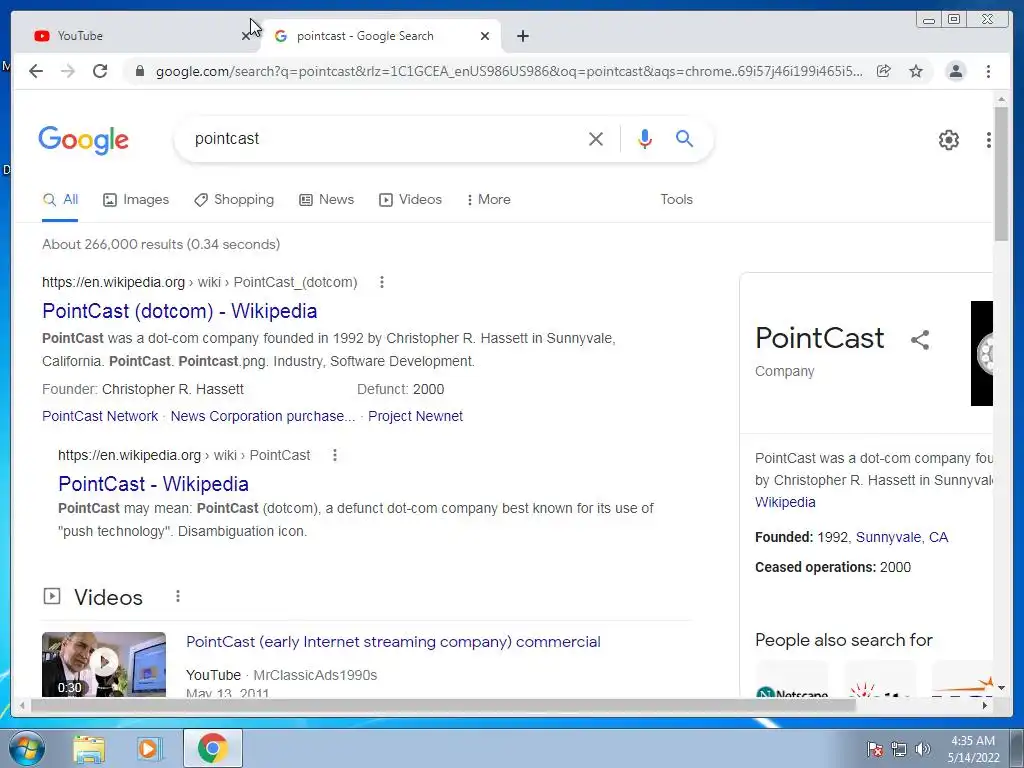Image resolution: width=1024 pixels, height=768 pixels.
Task: Open options for PointCast_(dotcom) result
Action: pos(382,282)
